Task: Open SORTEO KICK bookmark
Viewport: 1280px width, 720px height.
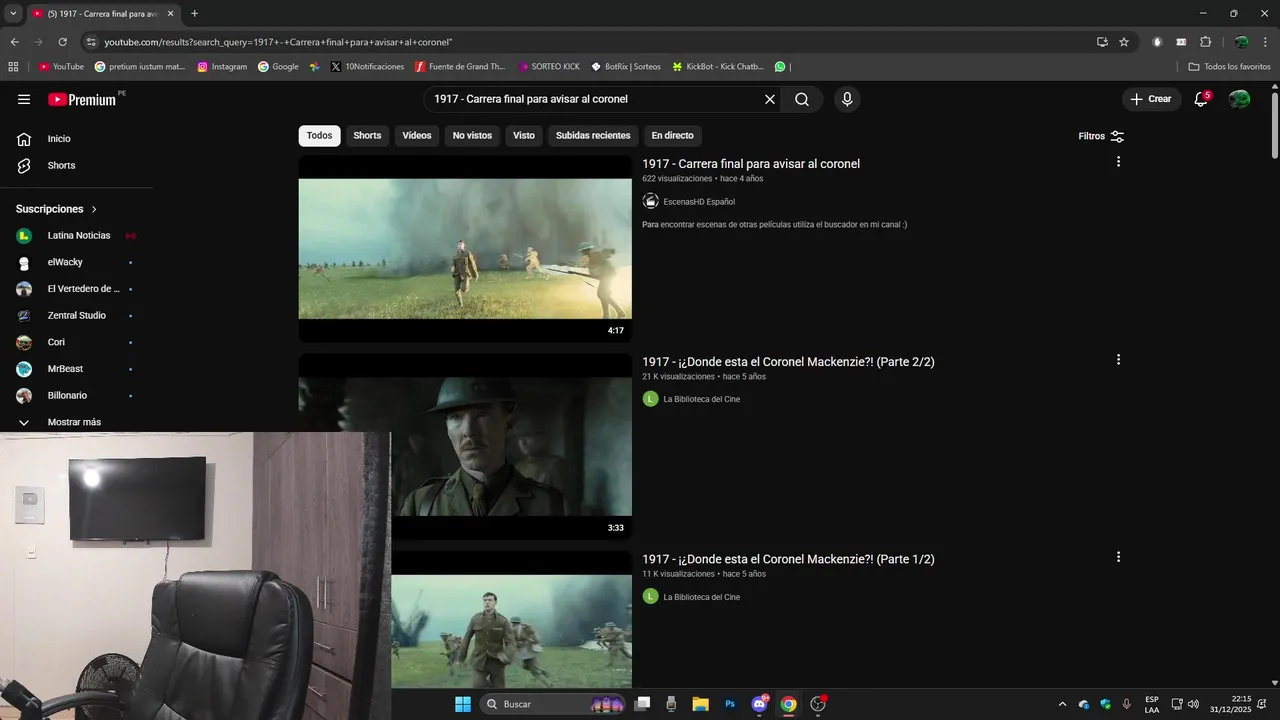Action: 549,67
